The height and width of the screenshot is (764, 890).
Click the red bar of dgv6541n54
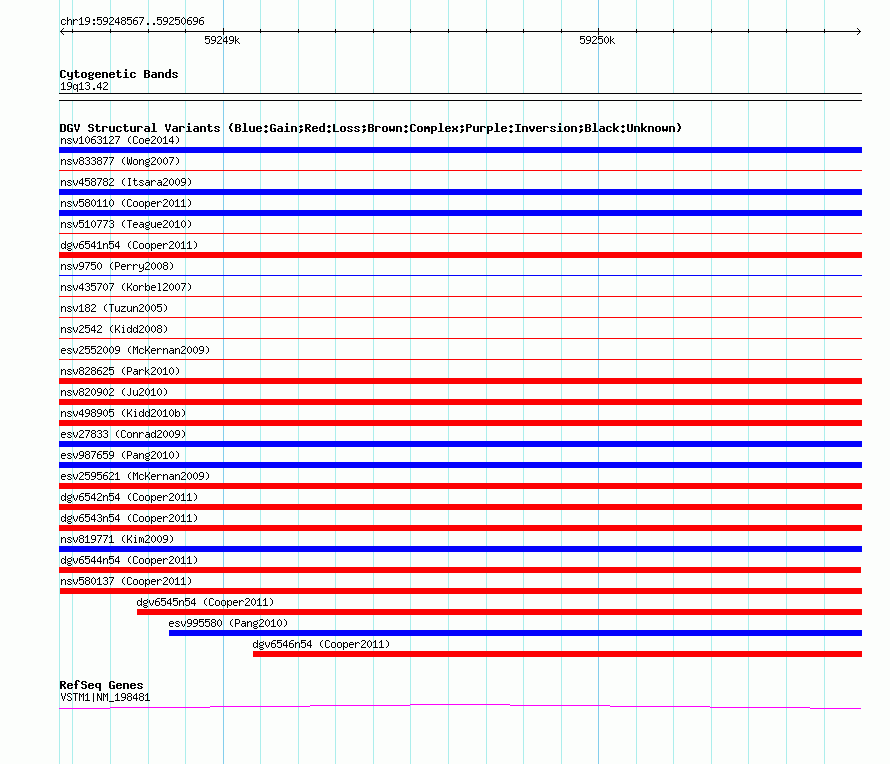click(x=460, y=255)
